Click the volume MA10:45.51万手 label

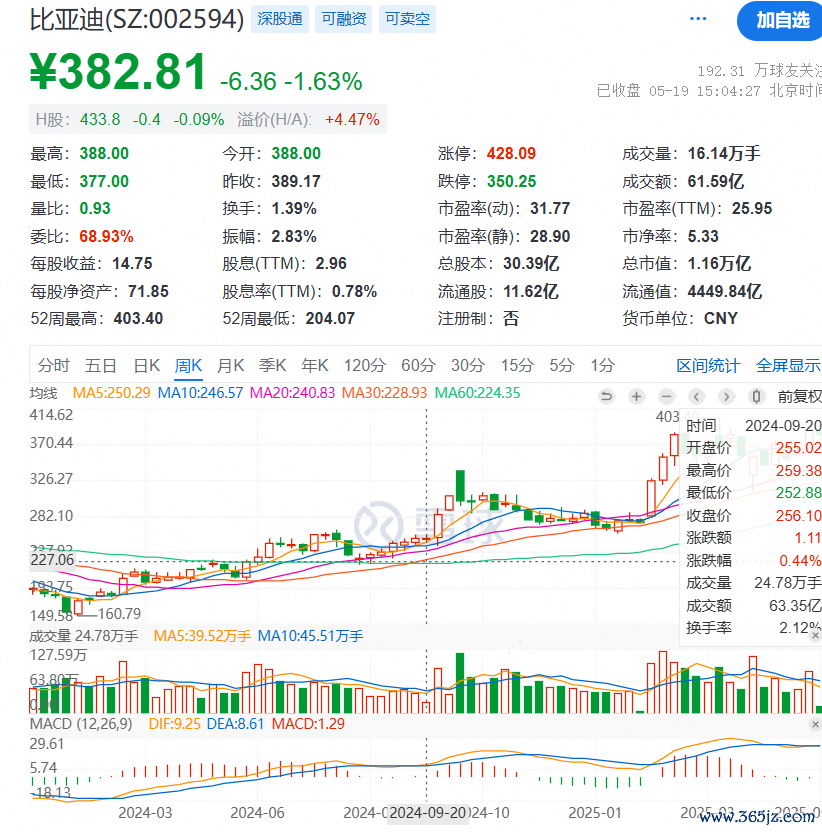tap(310, 636)
